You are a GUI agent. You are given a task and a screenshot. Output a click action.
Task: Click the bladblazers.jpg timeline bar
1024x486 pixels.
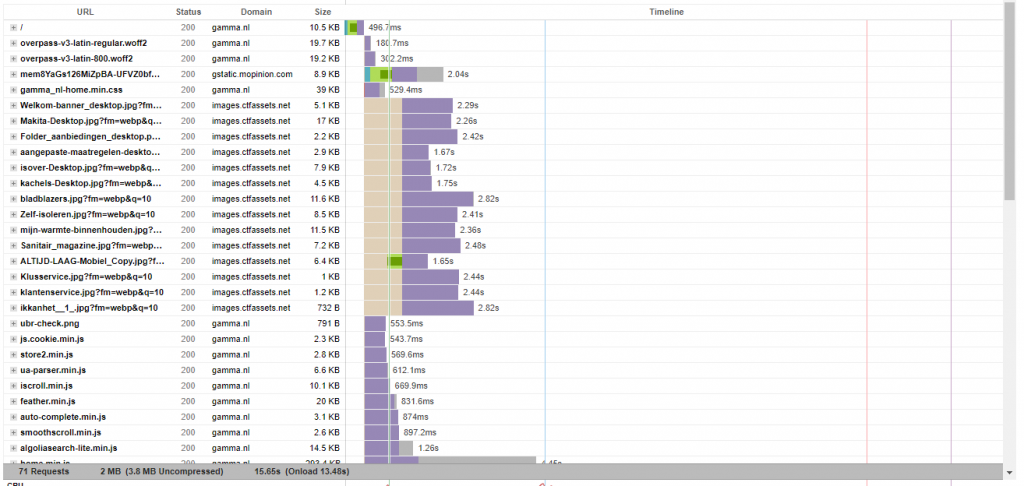[419, 199]
